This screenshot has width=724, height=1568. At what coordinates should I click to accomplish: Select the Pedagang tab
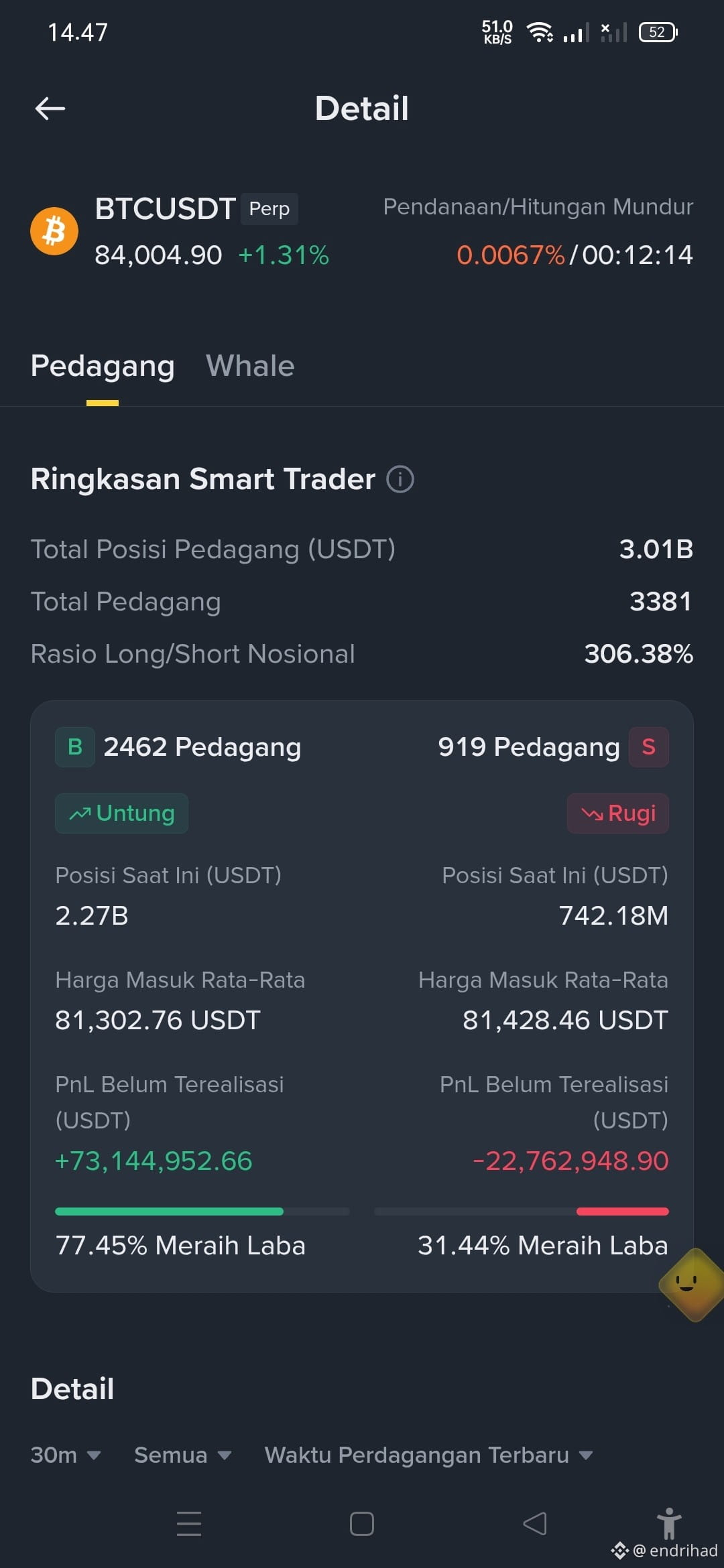[103, 366]
